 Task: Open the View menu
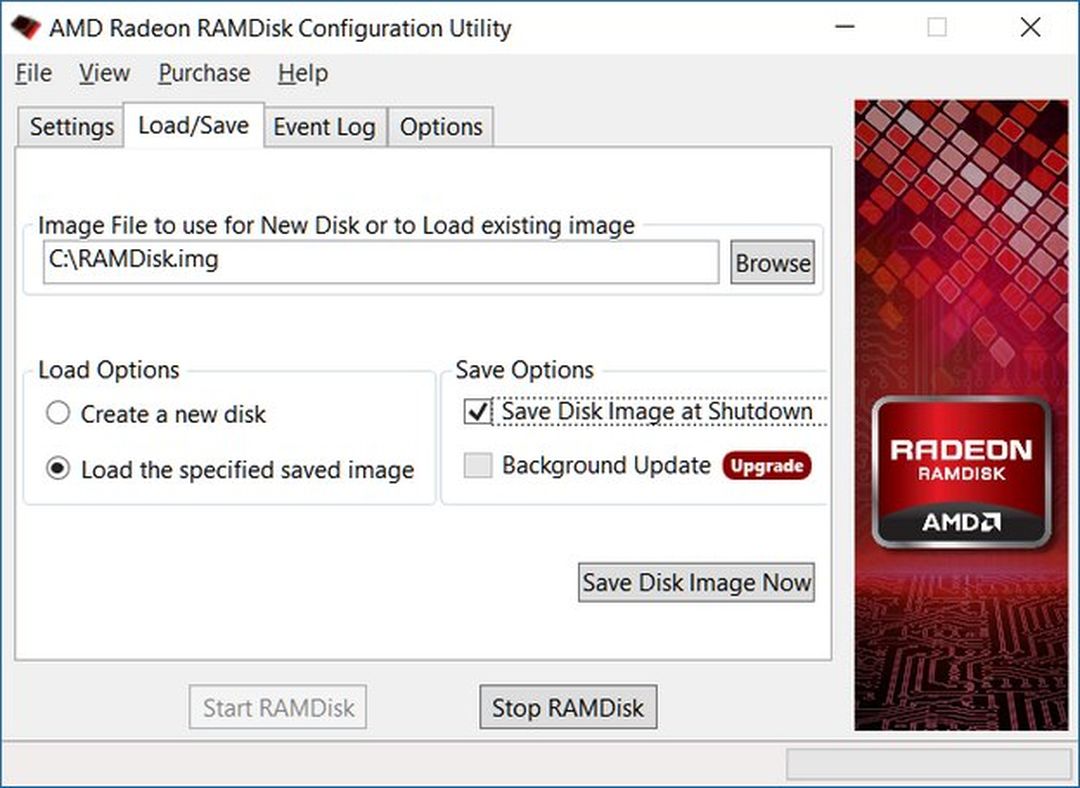pos(103,73)
